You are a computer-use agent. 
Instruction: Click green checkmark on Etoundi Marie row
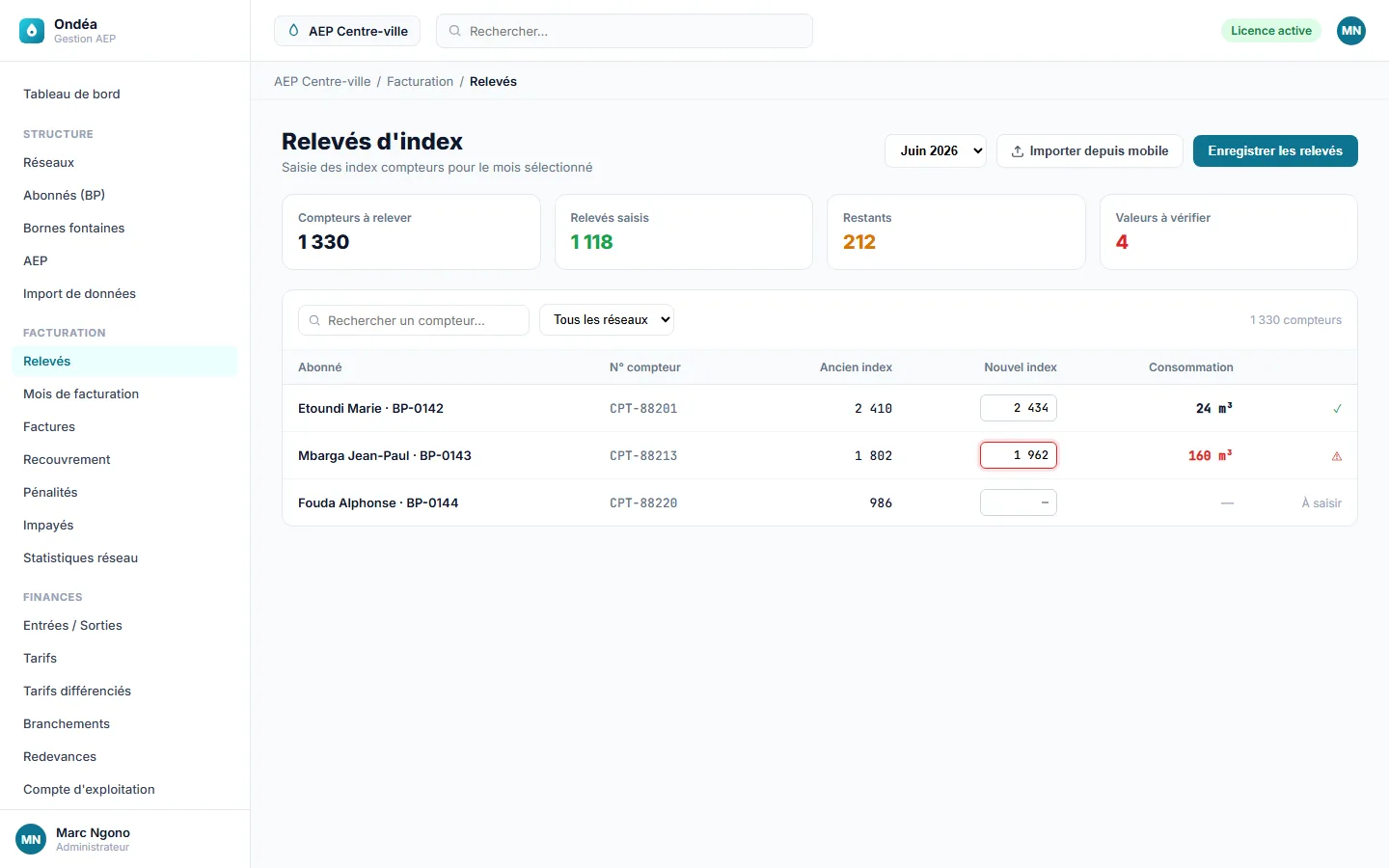click(x=1337, y=409)
